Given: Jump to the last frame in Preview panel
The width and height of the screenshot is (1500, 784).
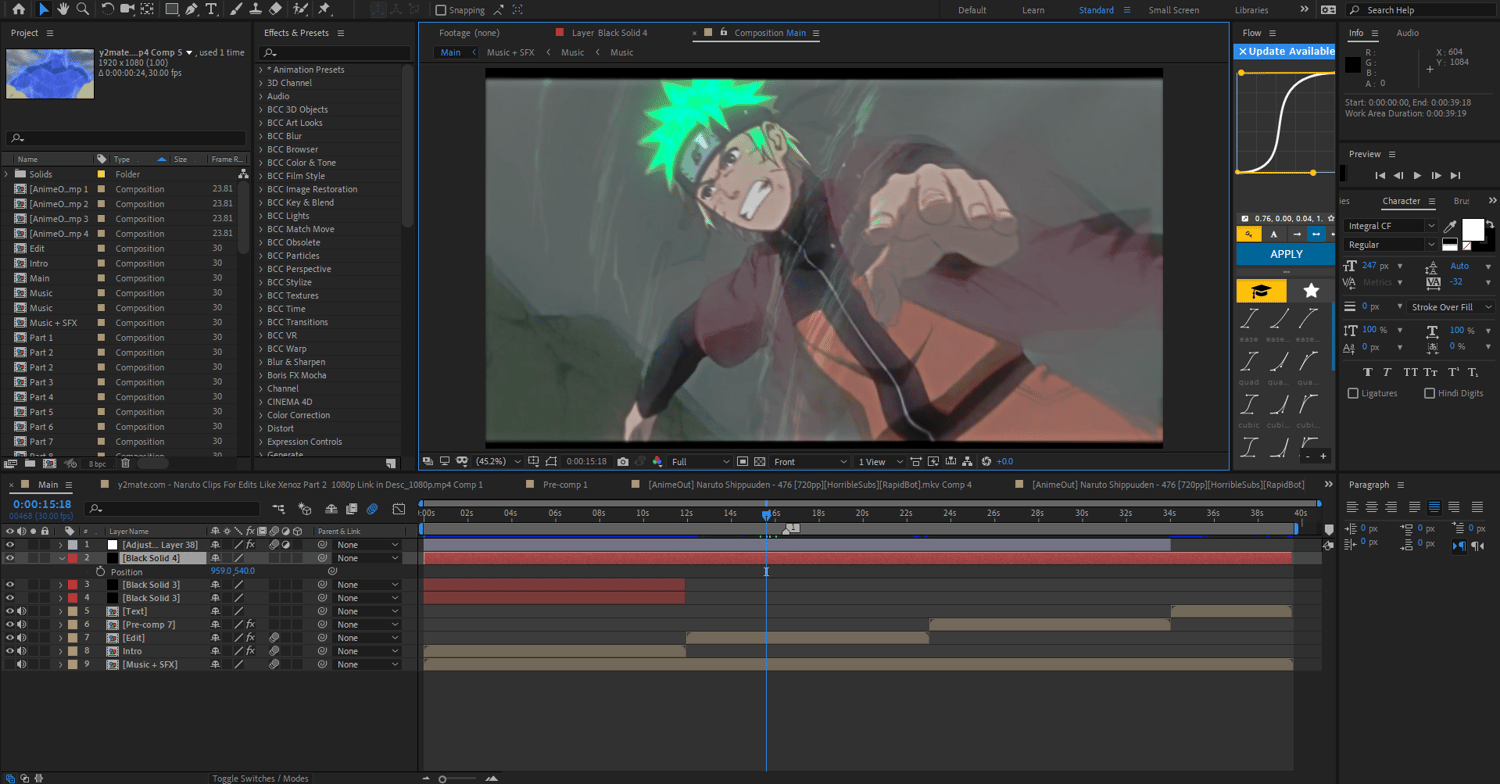Looking at the screenshot, I should click(1455, 176).
